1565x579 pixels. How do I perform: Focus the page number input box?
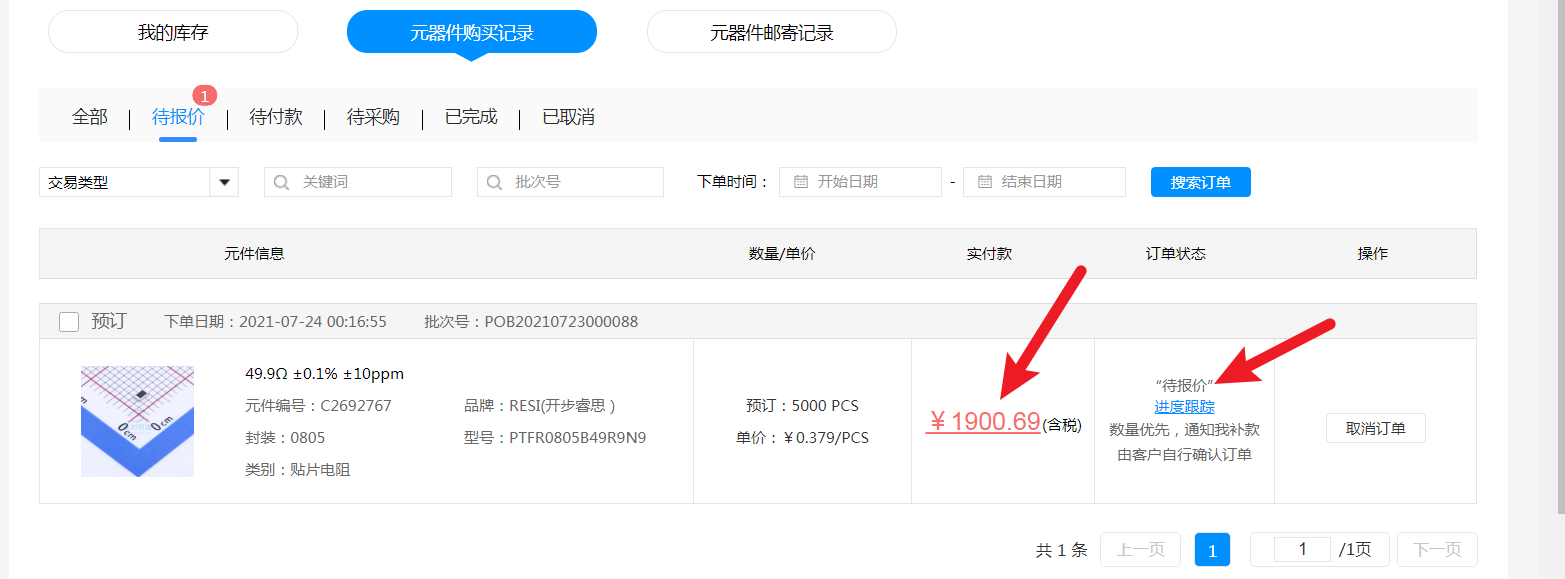click(1302, 549)
